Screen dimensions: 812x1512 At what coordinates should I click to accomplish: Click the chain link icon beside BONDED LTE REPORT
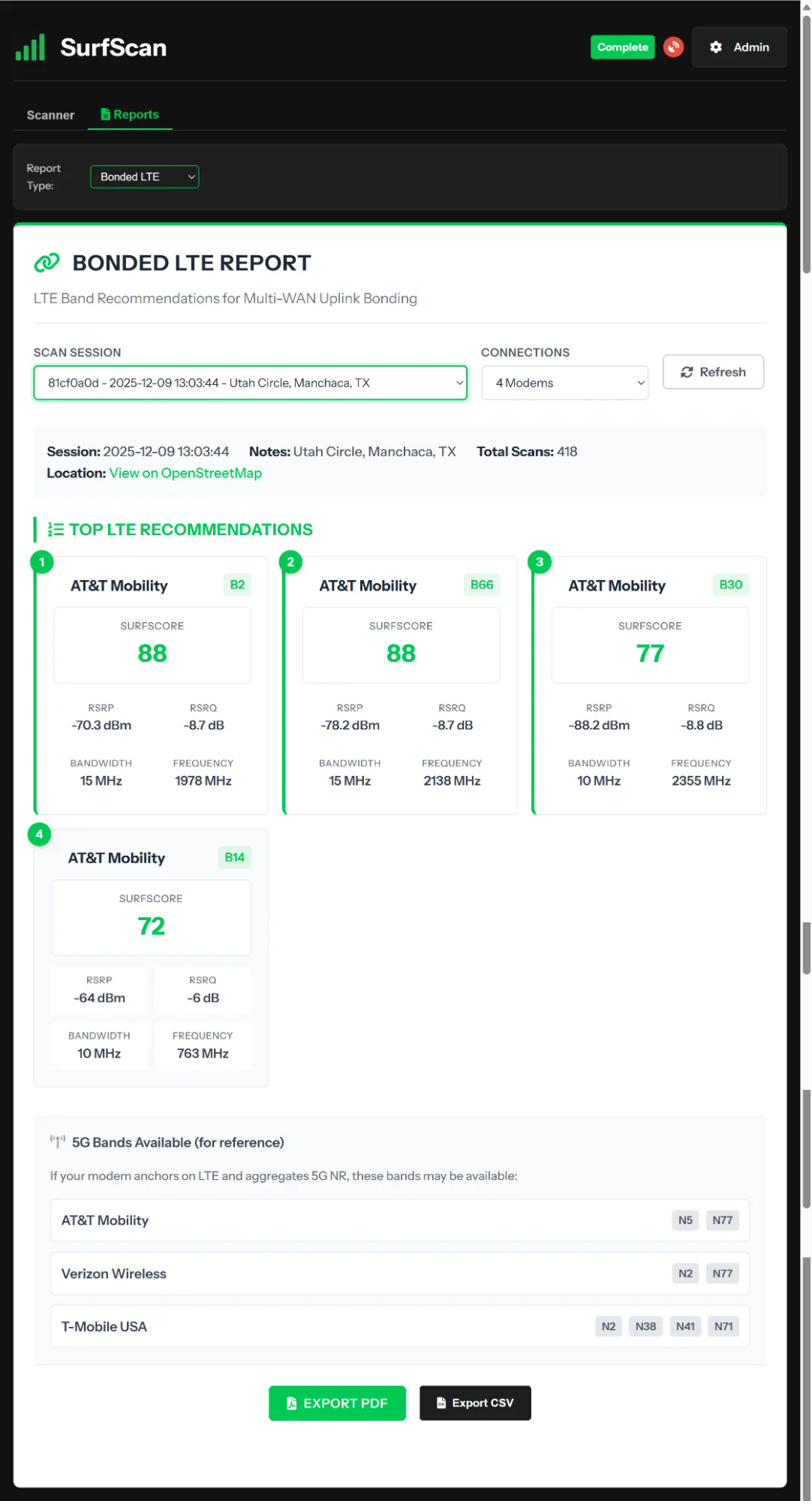47,263
